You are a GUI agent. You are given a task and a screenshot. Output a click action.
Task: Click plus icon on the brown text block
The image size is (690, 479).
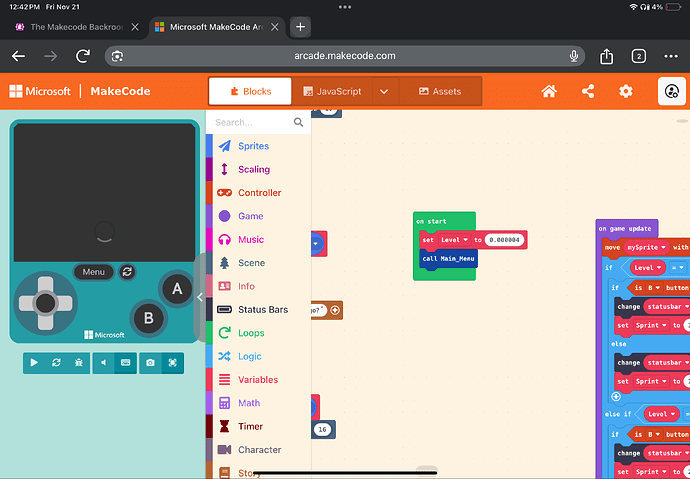pos(335,311)
